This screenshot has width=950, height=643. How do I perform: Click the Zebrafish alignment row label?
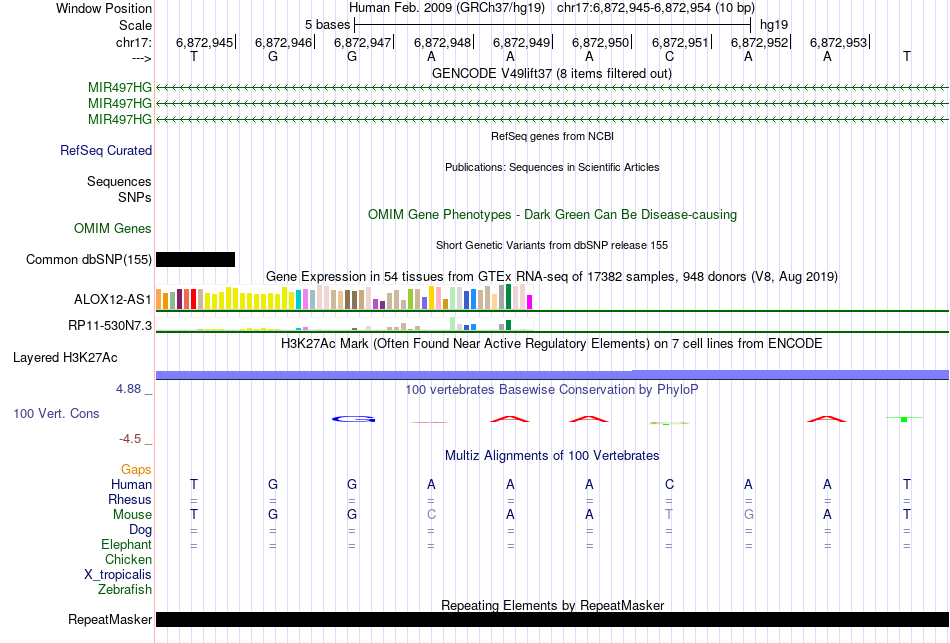click(125, 589)
